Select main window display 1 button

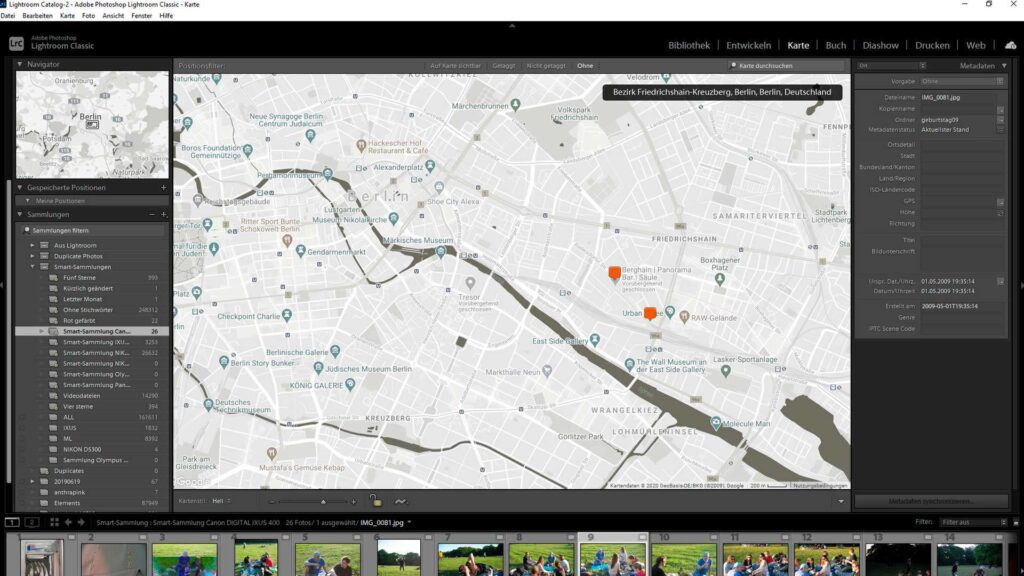12,522
